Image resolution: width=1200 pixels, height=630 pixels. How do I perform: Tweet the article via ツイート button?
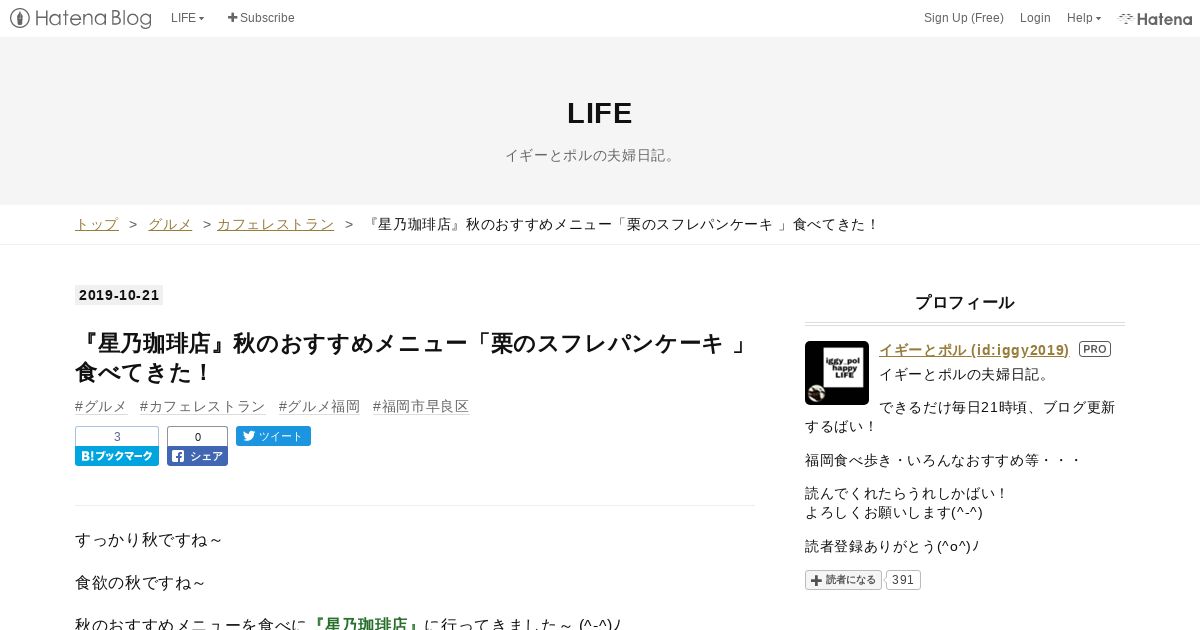point(273,436)
